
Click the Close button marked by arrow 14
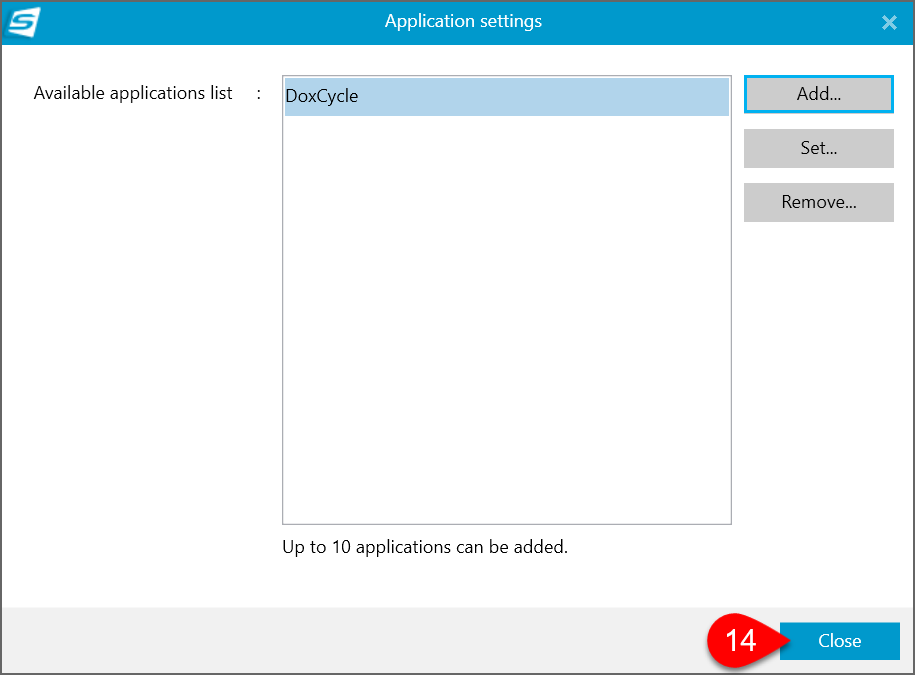pyautogui.click(x=839, y=641)
